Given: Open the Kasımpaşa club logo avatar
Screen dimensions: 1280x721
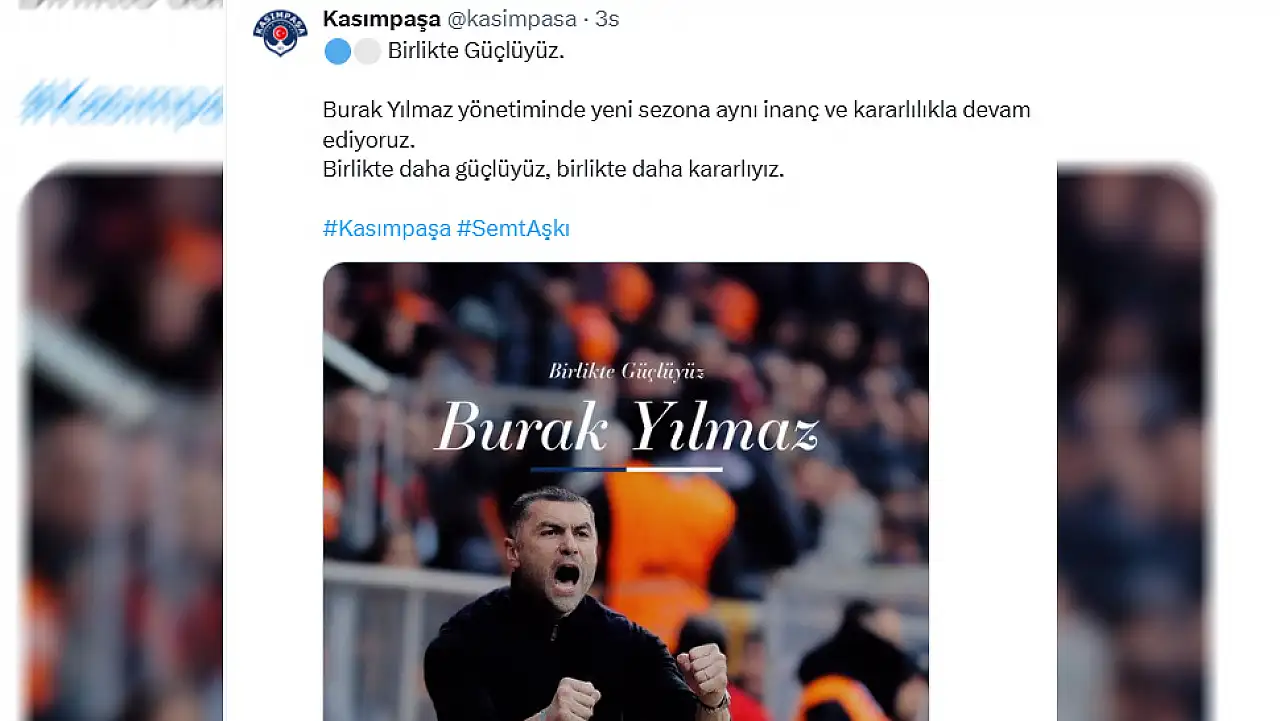Looking at the screenshot, I should (x=280, y=33).
